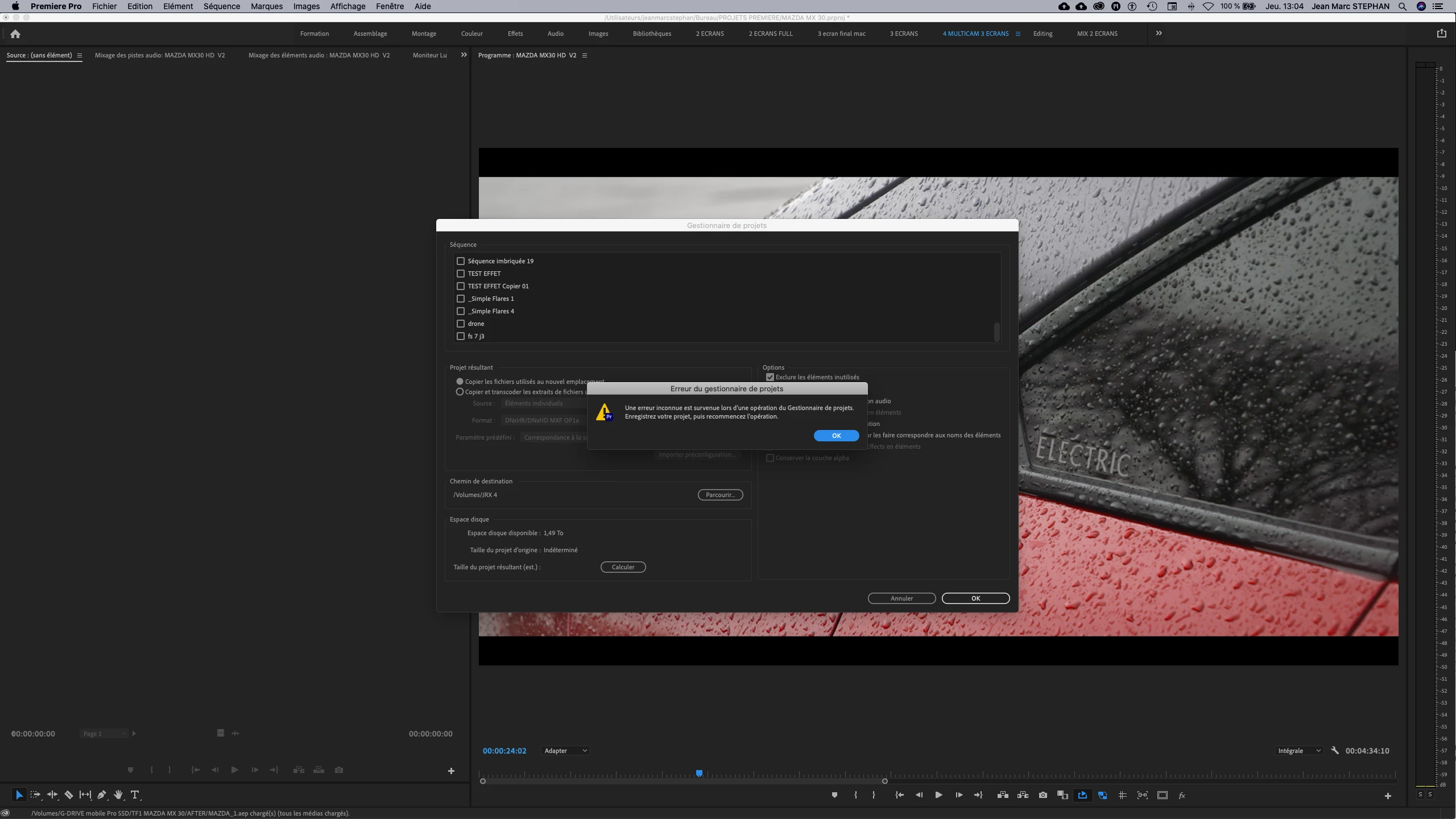Expand the workspaces overflow chevron
The height and width of the screenshot is (819, 1456).
click(1159, 34)
